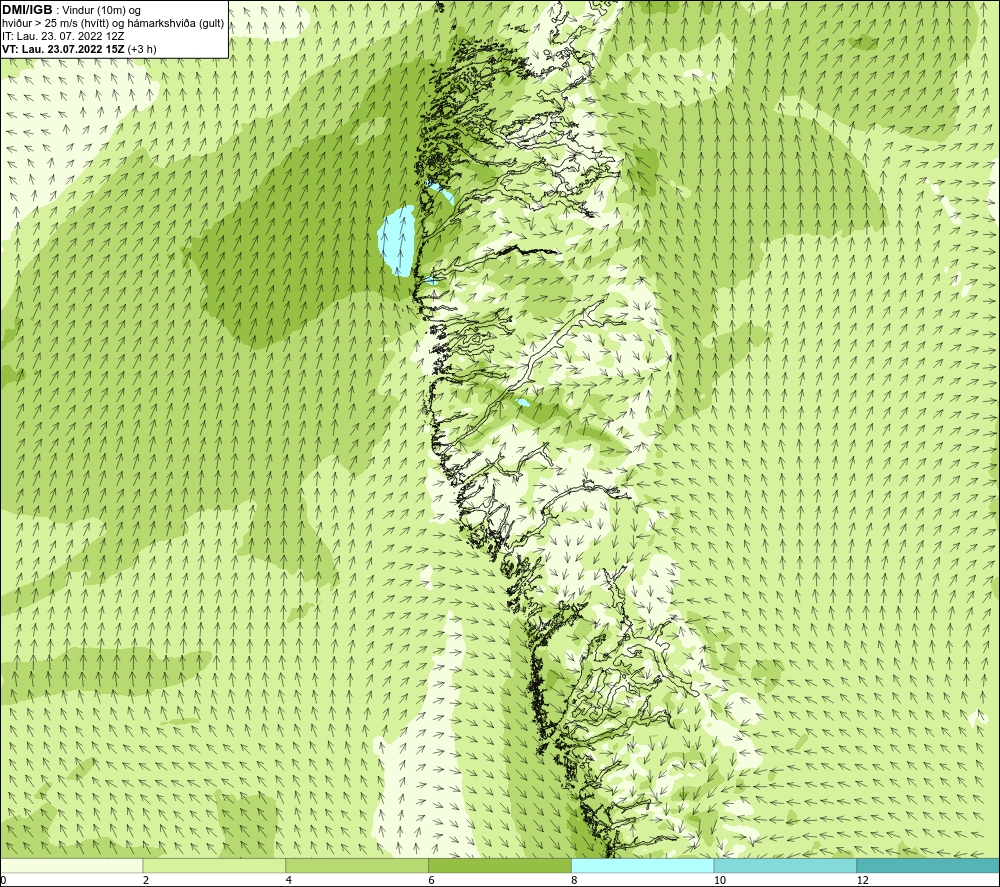1000x887 pixels.
Task: Click the legend scale label 12
Action: [x=862, y=881]
